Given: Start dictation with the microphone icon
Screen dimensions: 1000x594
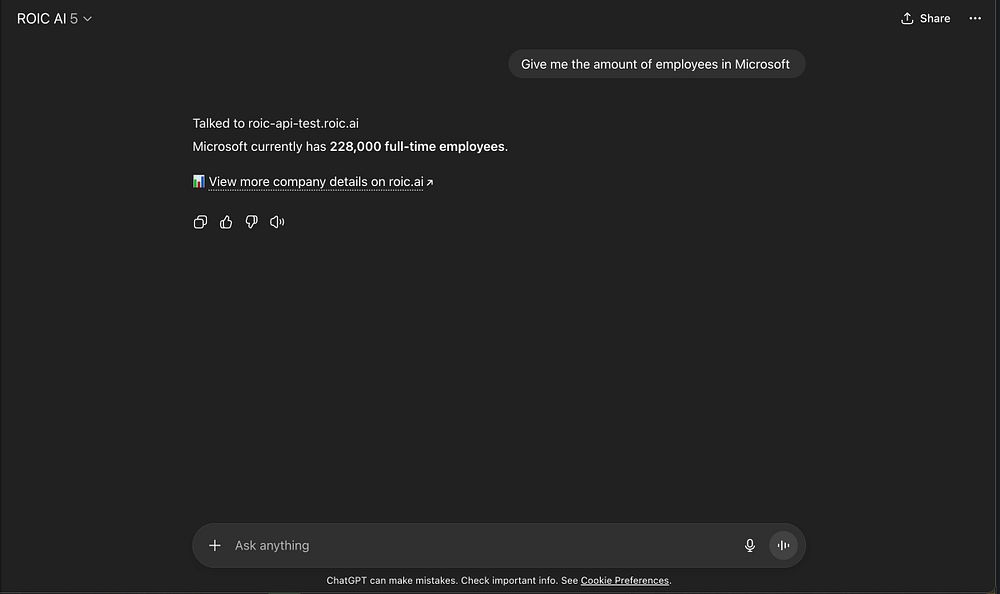Looking at the screenshot, I should pyautogui.click(x=750, y=546).
